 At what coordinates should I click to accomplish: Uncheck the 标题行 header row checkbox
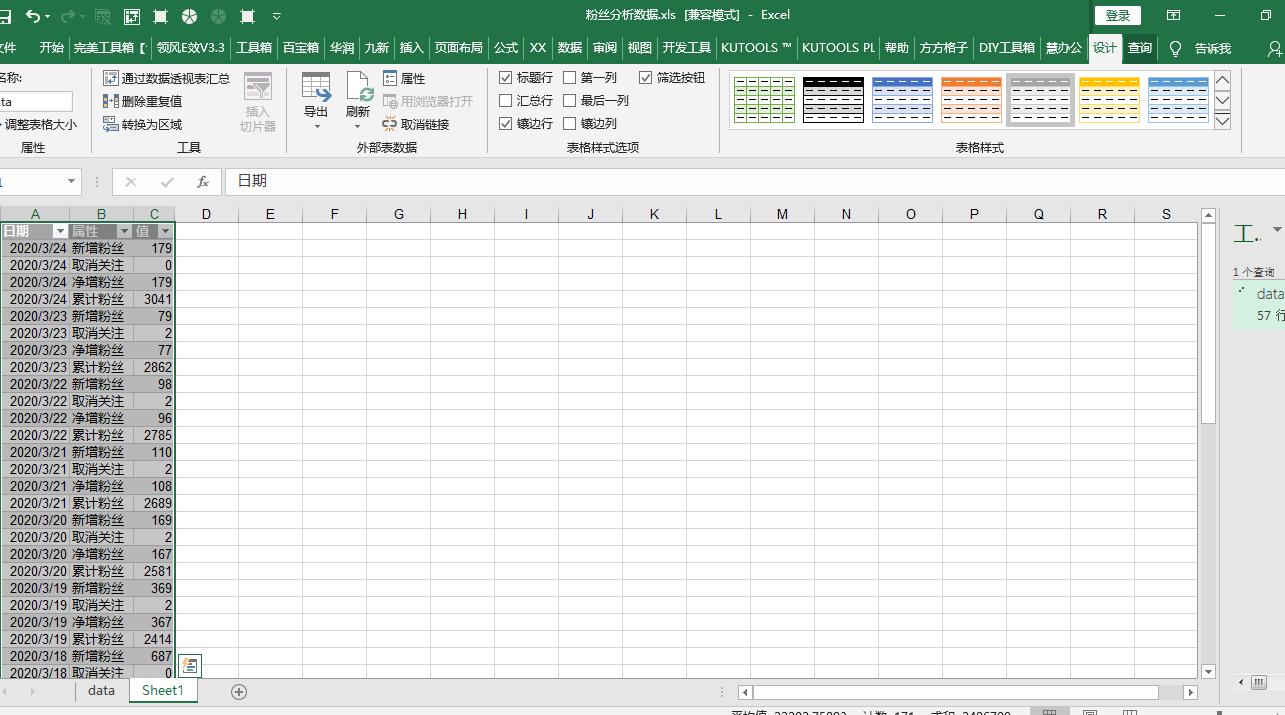click(506, 78)
